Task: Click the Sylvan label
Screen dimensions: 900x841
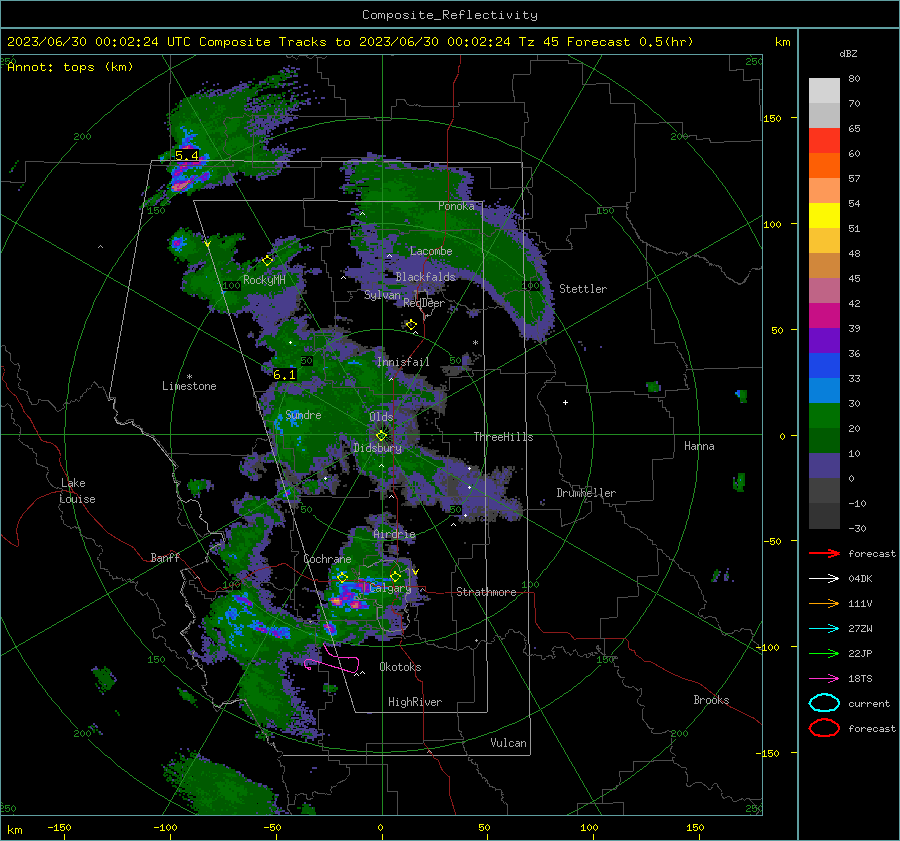Action: coord(382,295)
